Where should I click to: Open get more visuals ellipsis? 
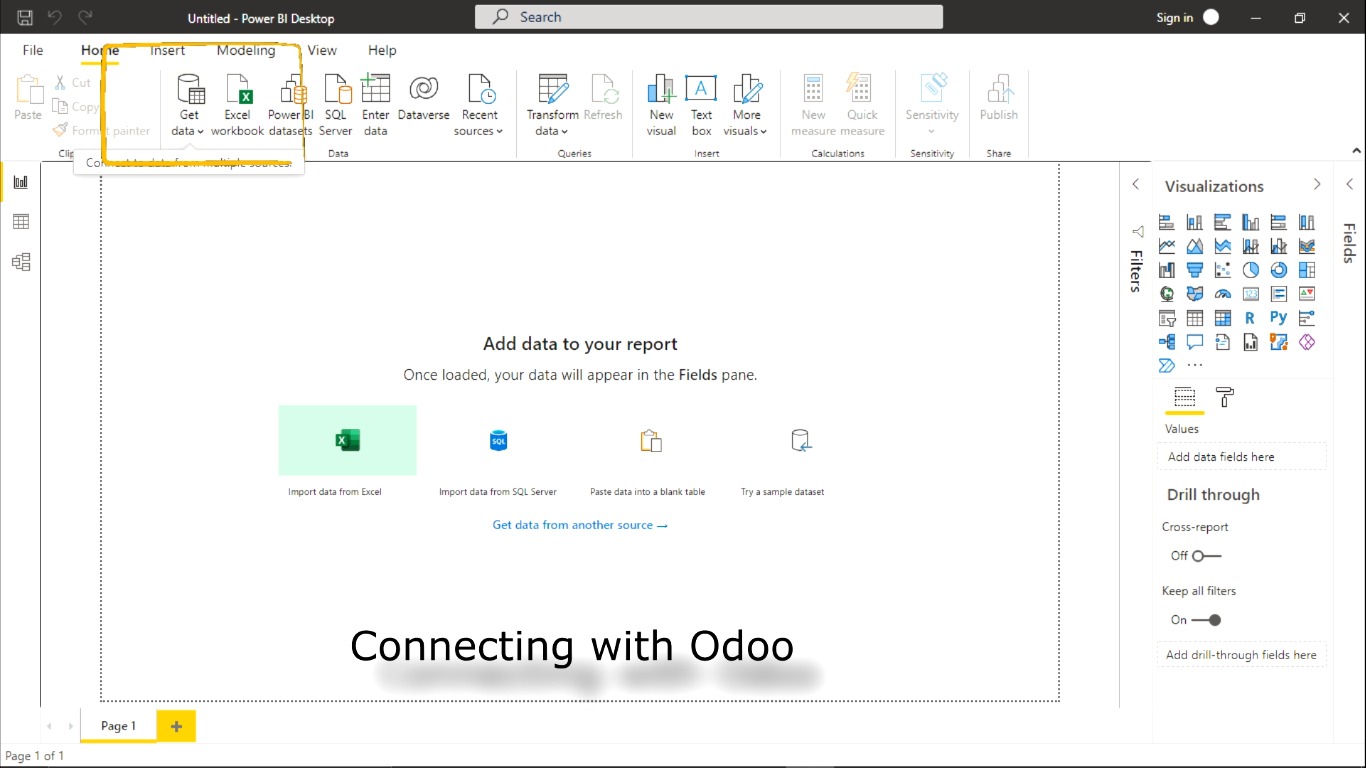tap(1195, 366)
